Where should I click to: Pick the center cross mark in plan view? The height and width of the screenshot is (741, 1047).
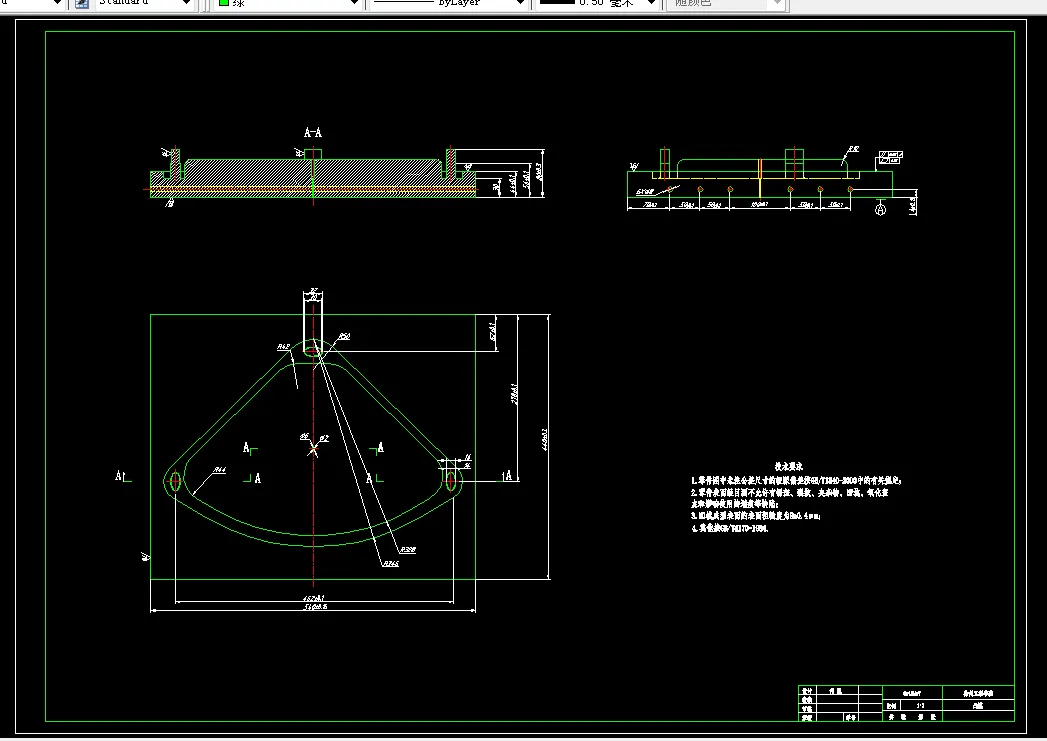tap(313, 449)
